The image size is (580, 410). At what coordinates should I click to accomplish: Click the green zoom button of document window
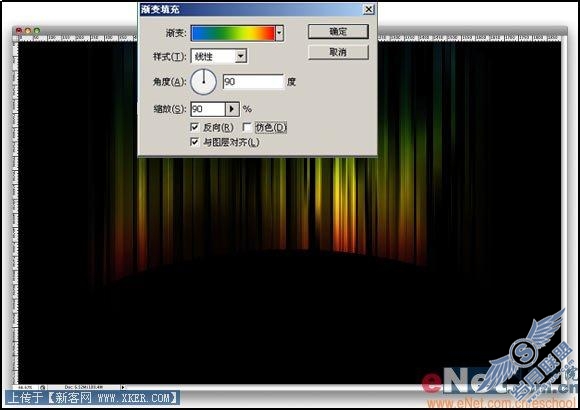[x=37, y=31]
